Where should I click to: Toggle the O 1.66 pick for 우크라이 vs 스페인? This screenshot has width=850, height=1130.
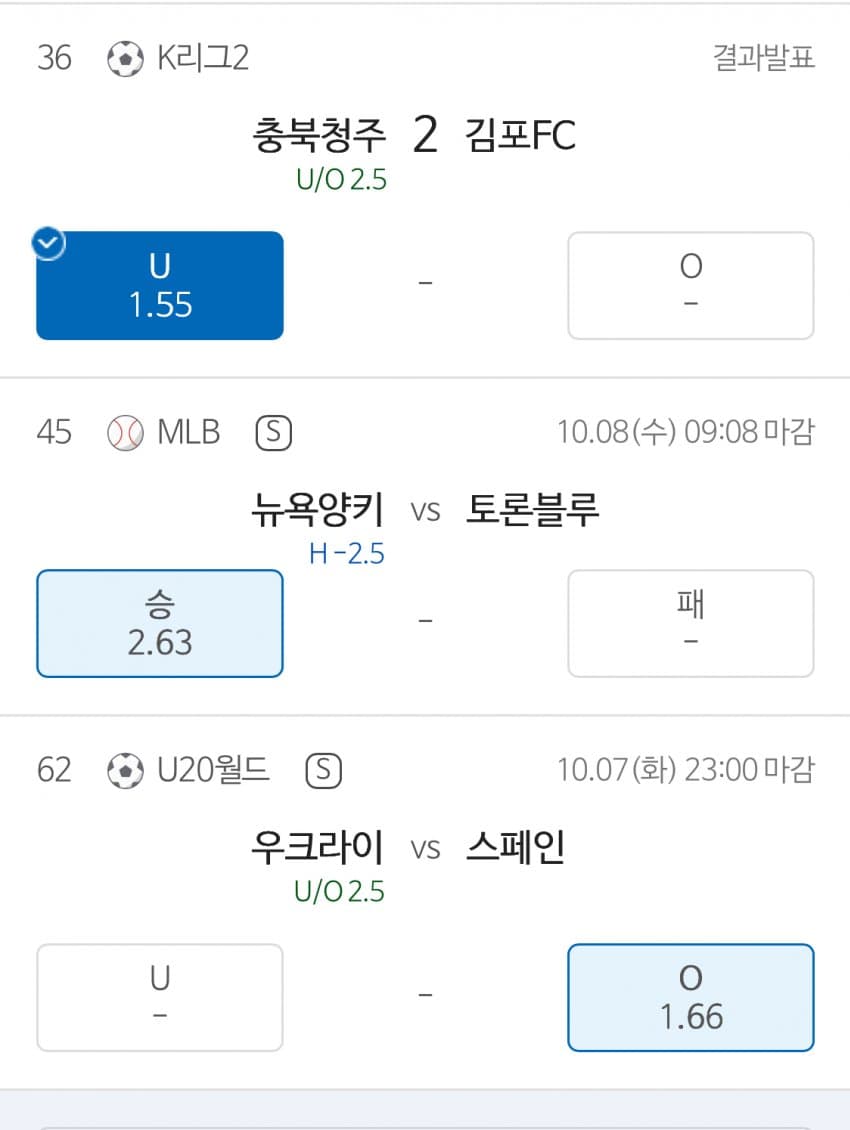click(x=690, y=997)
